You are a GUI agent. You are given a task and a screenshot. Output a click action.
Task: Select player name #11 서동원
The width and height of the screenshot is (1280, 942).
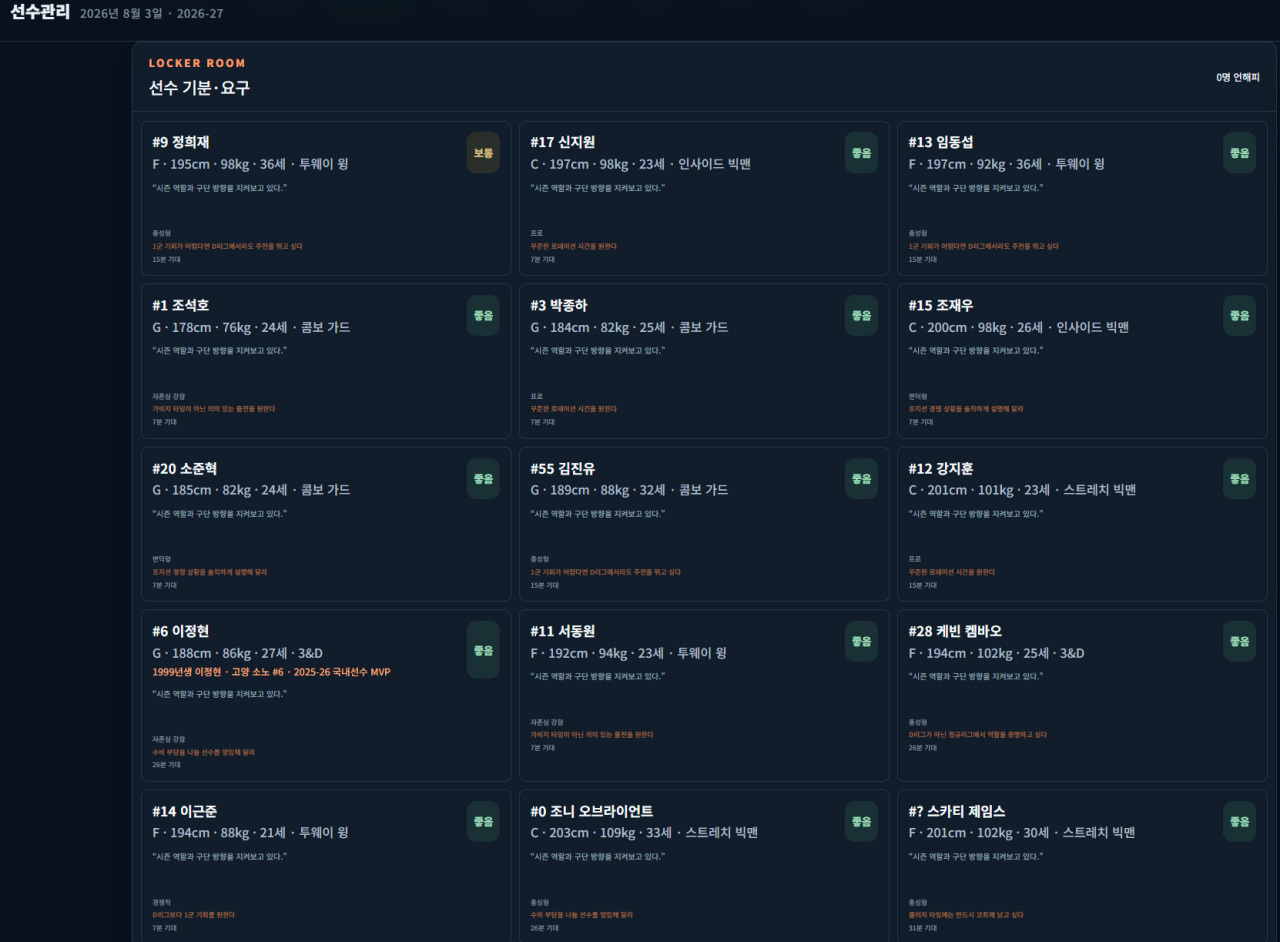tap(563, 631)
